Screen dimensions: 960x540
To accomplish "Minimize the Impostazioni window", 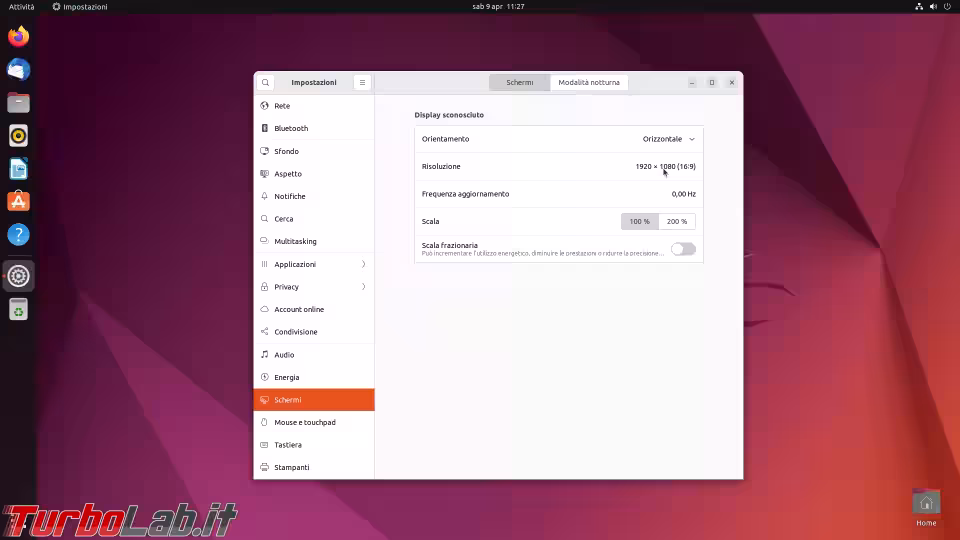I will [x=692, y=83].
